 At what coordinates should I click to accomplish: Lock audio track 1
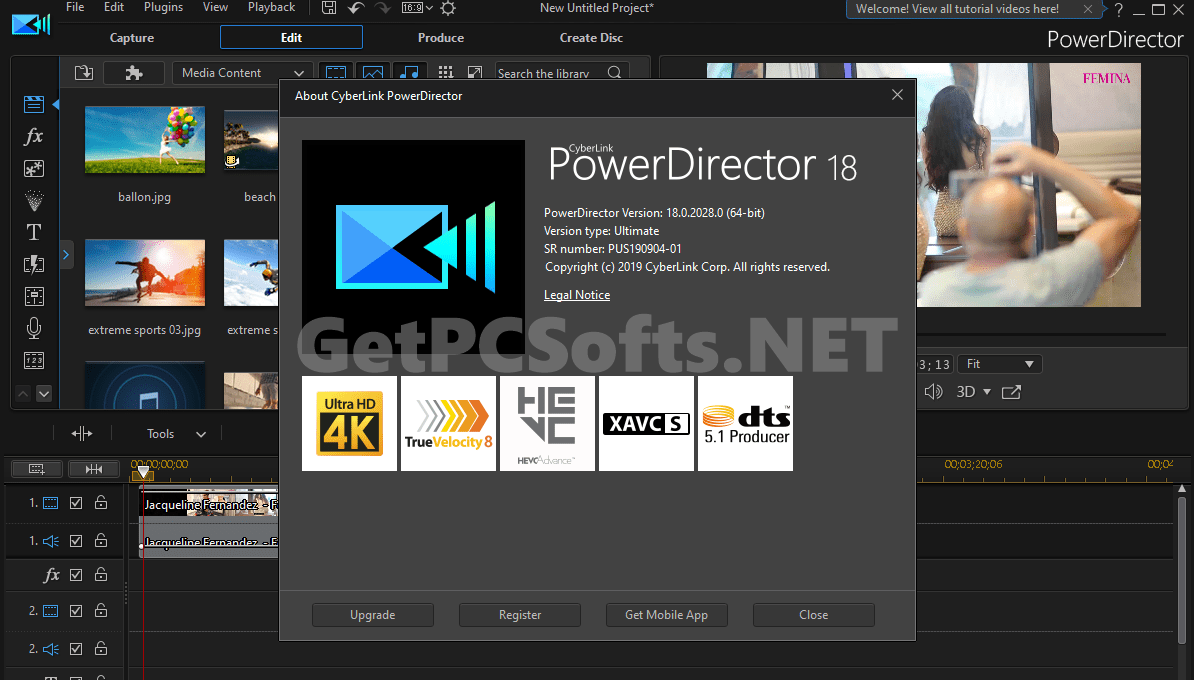(101, 540)
